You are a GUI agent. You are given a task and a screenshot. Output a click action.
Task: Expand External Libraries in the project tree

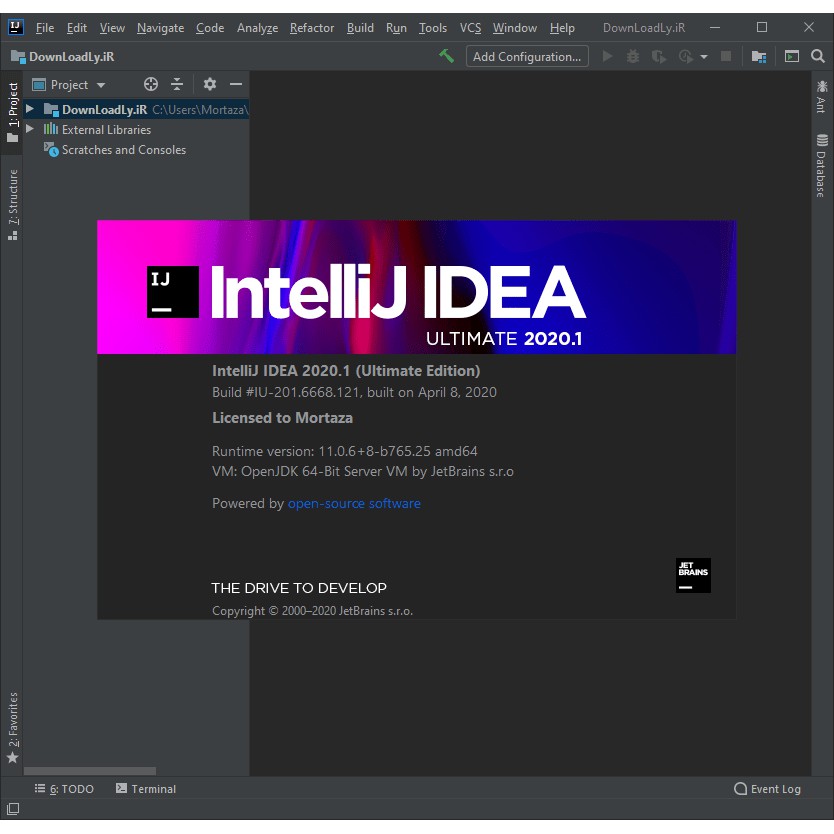click(x=30, y=129)
